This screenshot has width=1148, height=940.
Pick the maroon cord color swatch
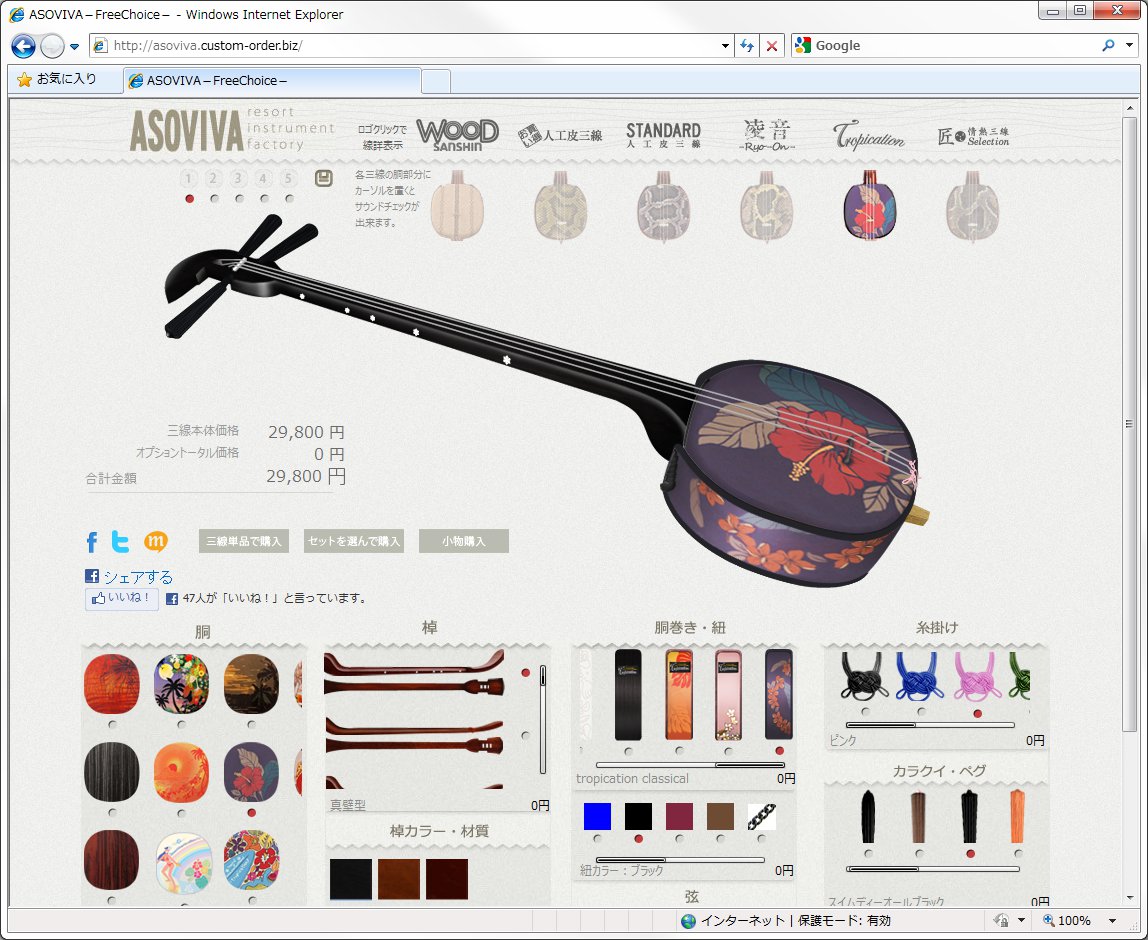pyautogui.click(x=679, y=816)
